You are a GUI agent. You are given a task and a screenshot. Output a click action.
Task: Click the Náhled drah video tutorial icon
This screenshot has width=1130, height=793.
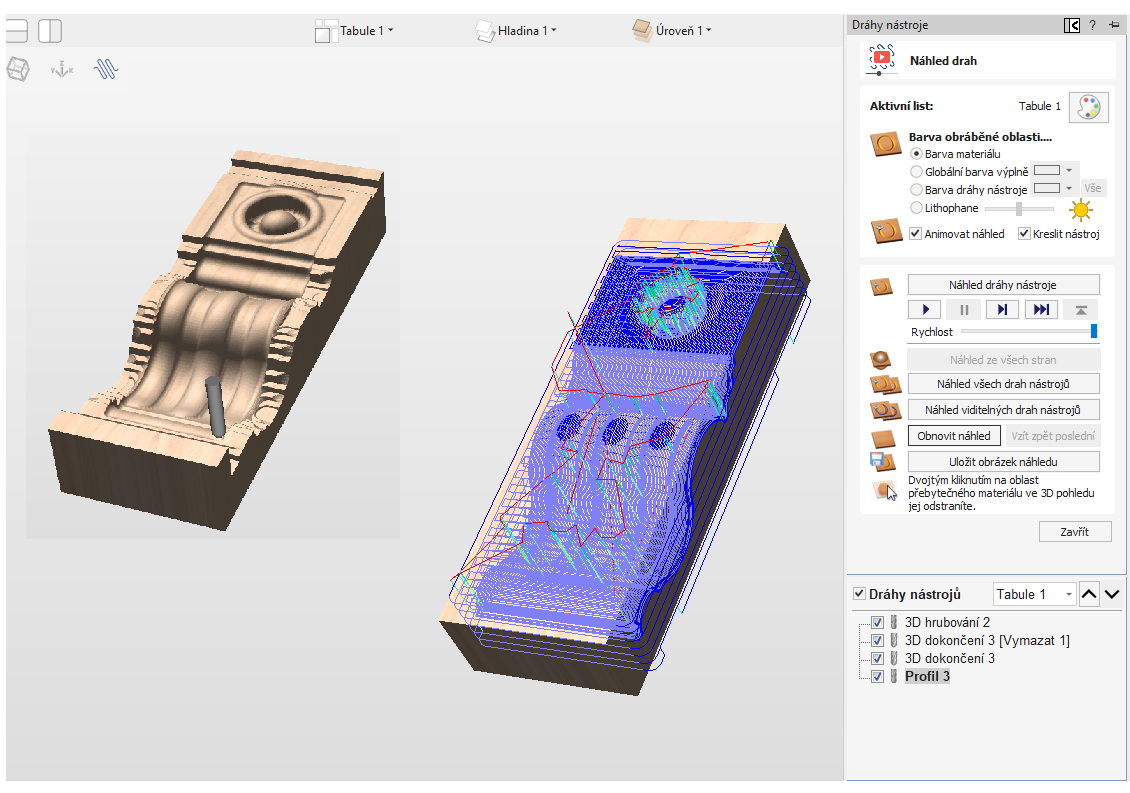pos(880,60)
